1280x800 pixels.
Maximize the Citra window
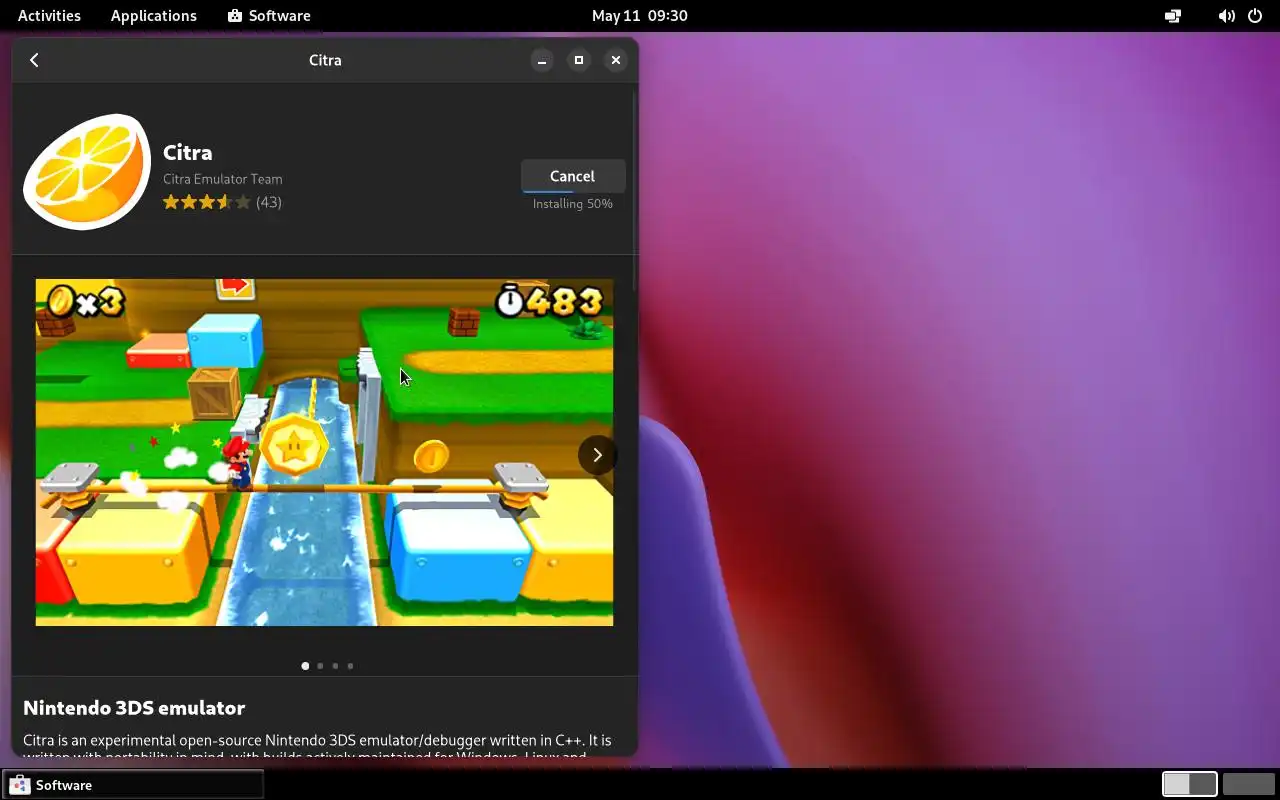pyautogui.click(x=579, y=60)
